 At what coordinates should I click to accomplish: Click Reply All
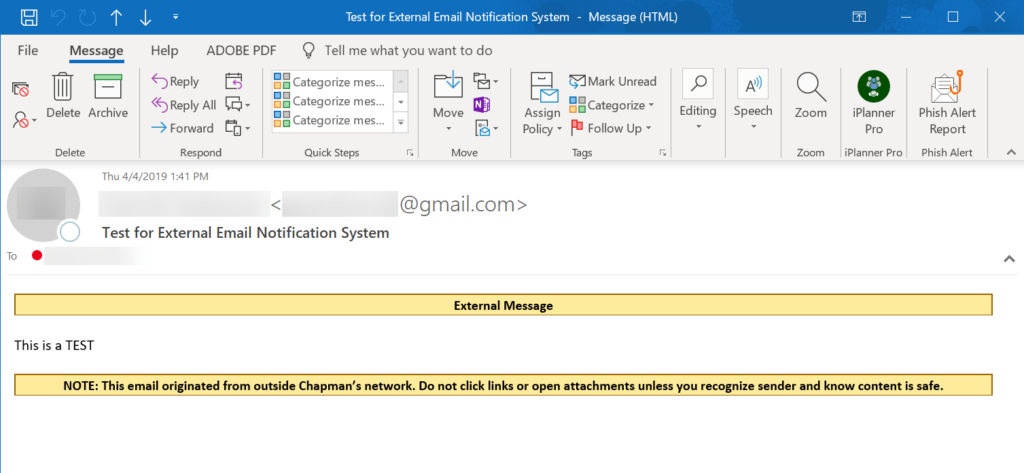pos(184,105)
